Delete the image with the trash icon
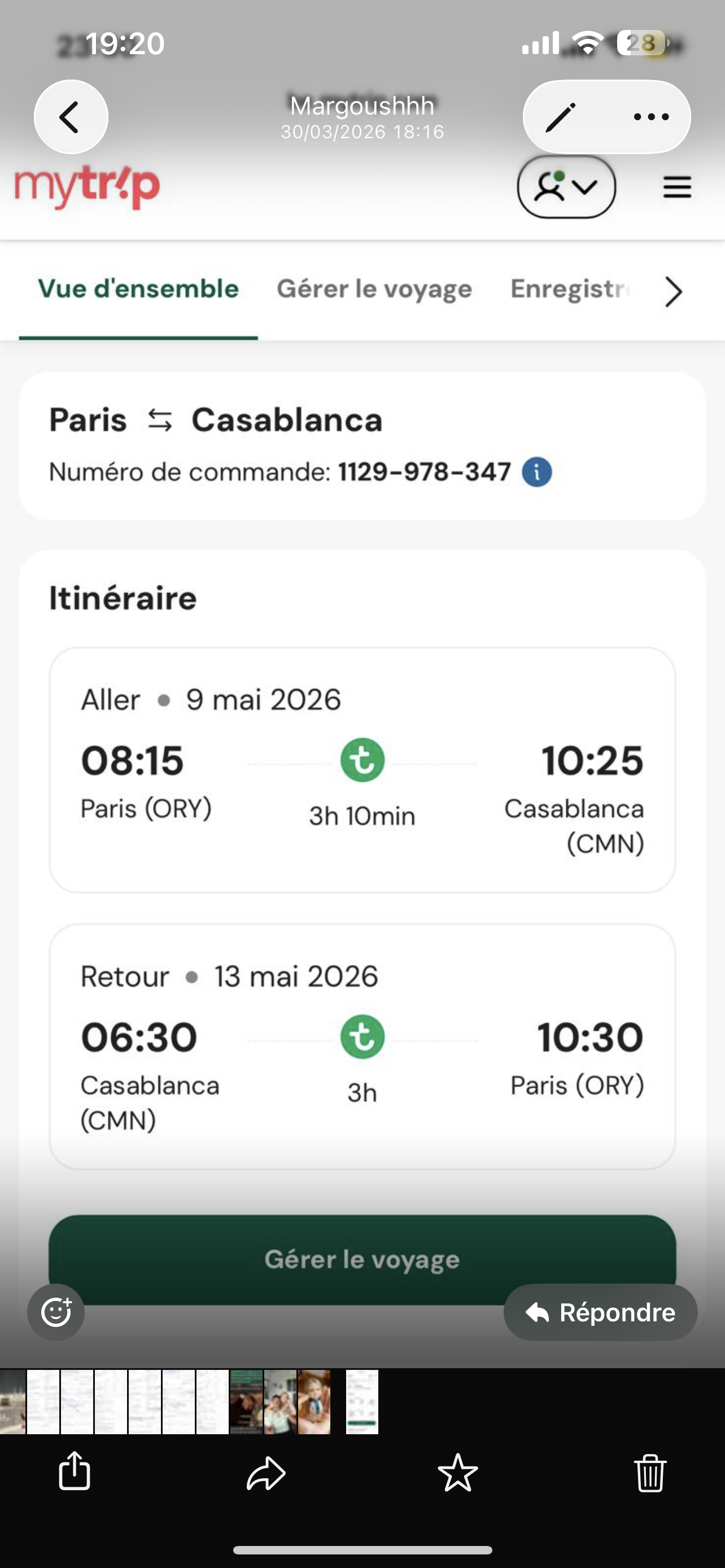 650,1473
